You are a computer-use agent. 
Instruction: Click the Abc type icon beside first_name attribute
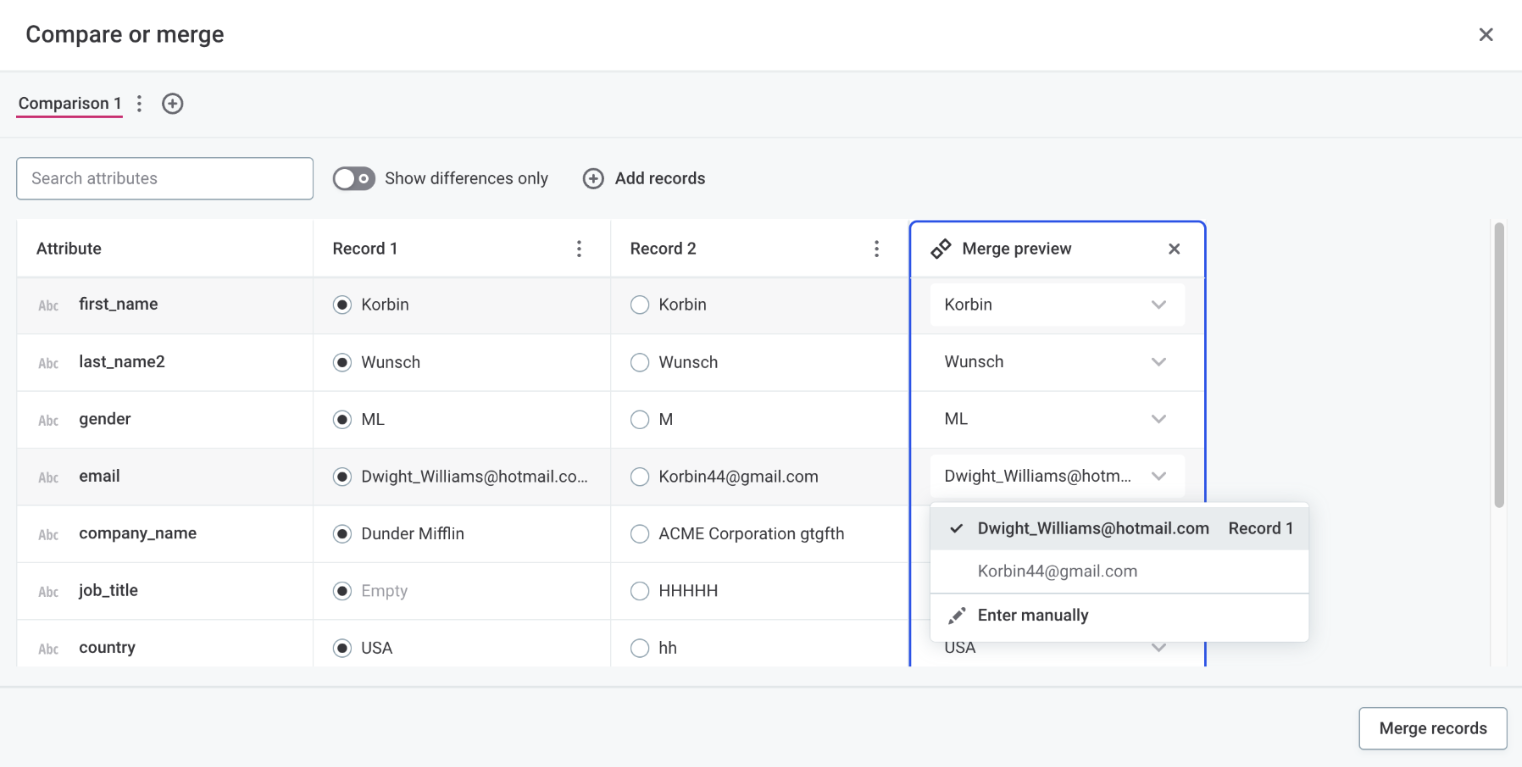(x=48, y=305)
